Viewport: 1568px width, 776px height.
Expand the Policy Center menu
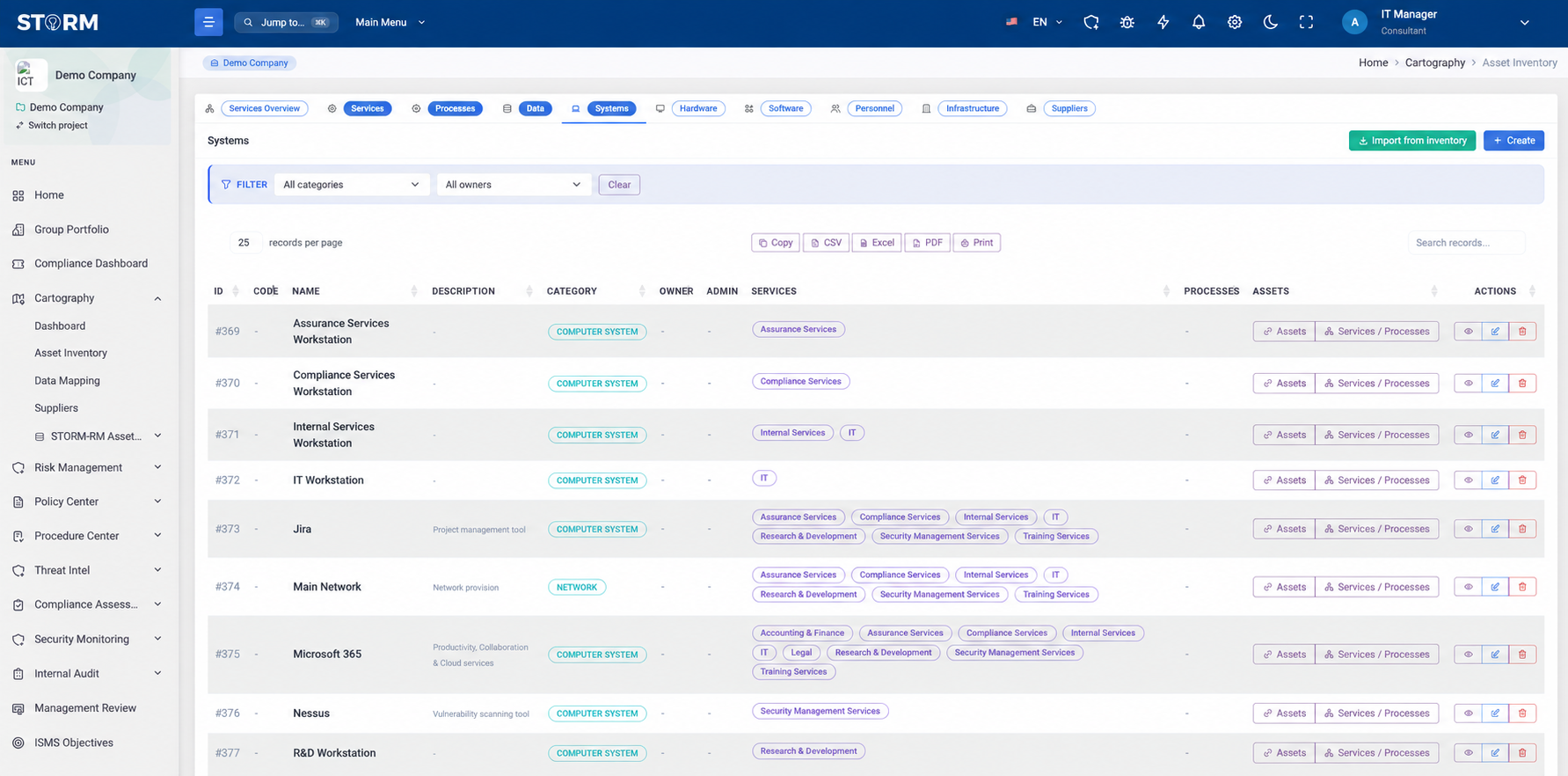coord(88,501)
